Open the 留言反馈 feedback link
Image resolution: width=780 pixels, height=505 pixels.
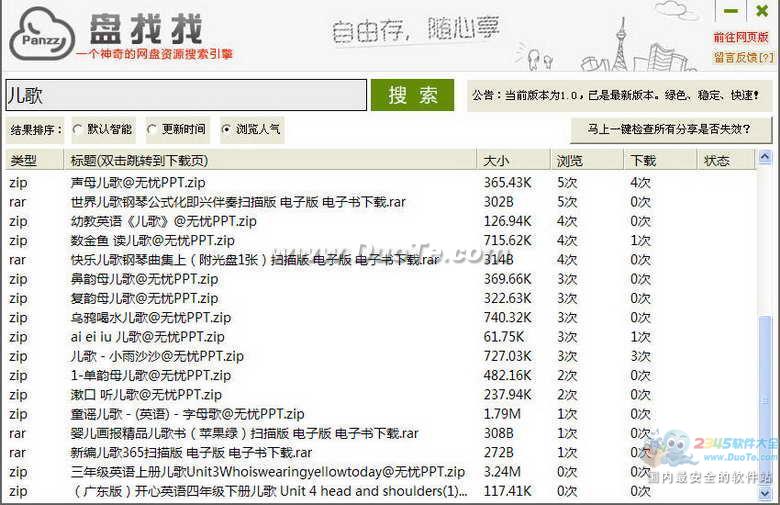tap(741, 58)
